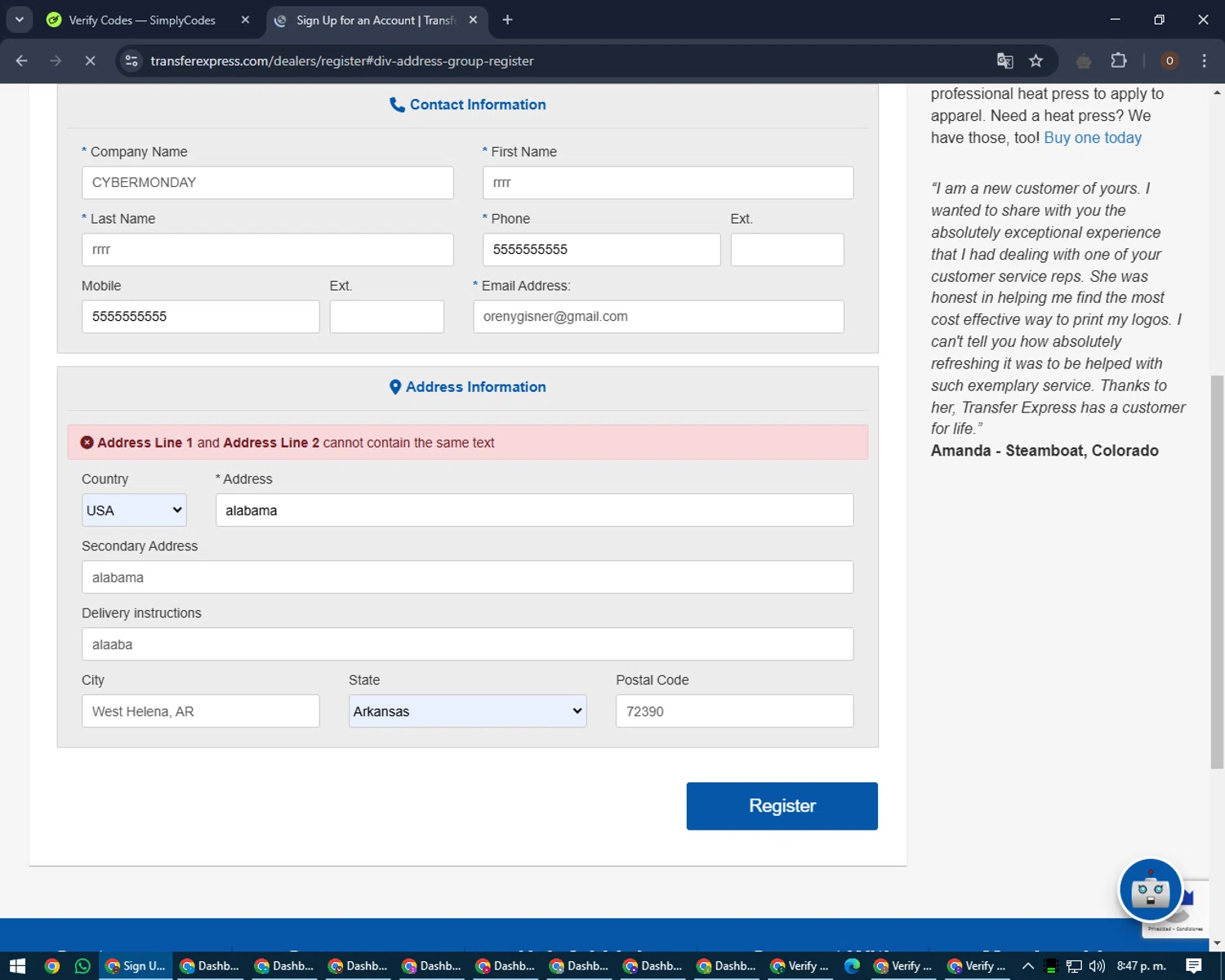Viewport: 1225px width, 980px height.
Task: Follow the Buy one today link
Action: click(1092, 138)
